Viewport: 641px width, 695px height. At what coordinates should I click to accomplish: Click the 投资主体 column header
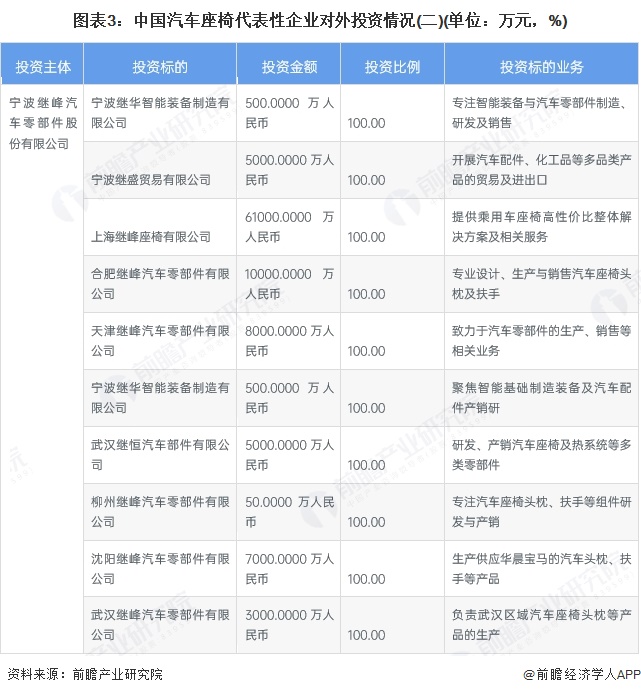[x=43, y=67]
